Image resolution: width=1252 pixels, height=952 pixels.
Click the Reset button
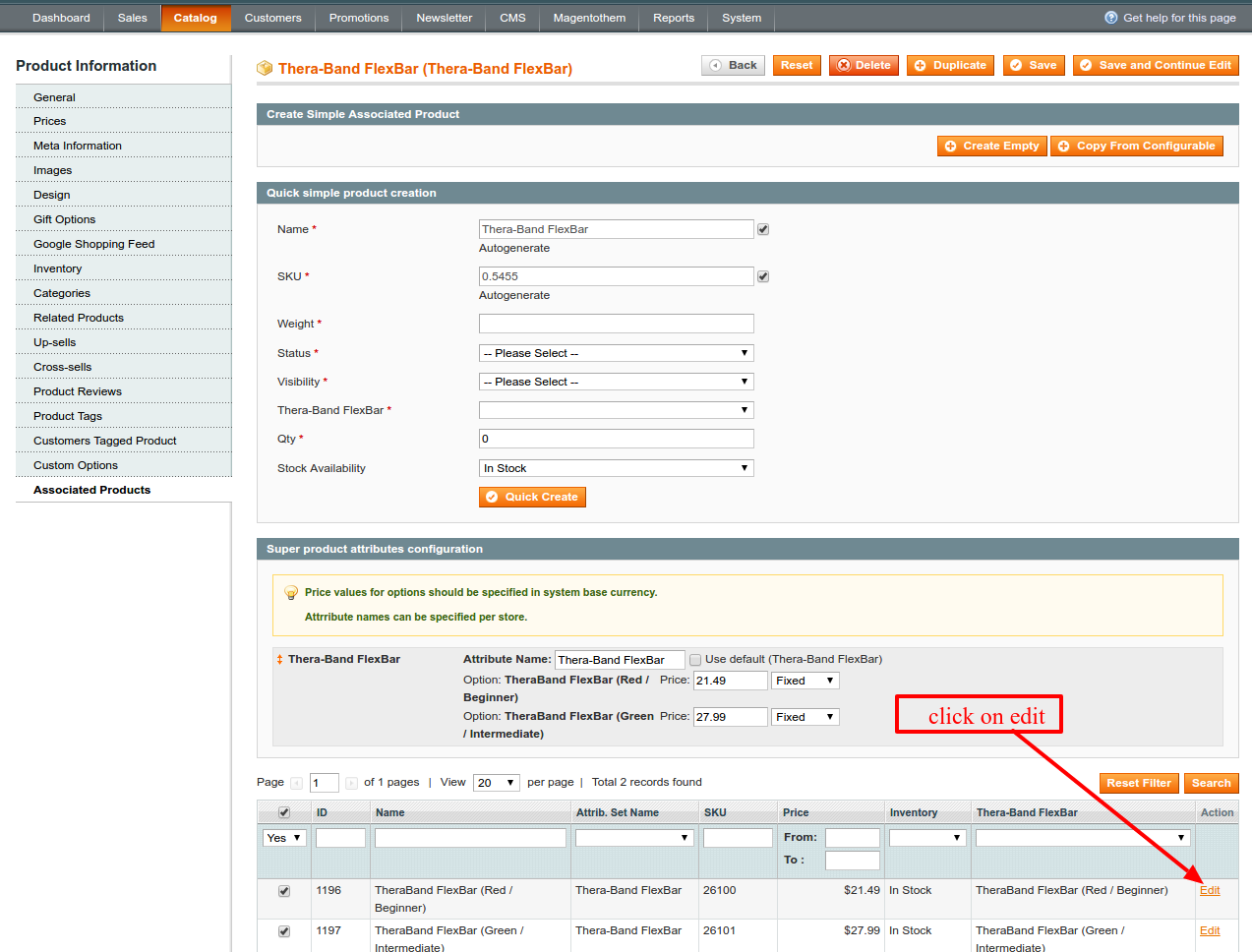point(797,65)
